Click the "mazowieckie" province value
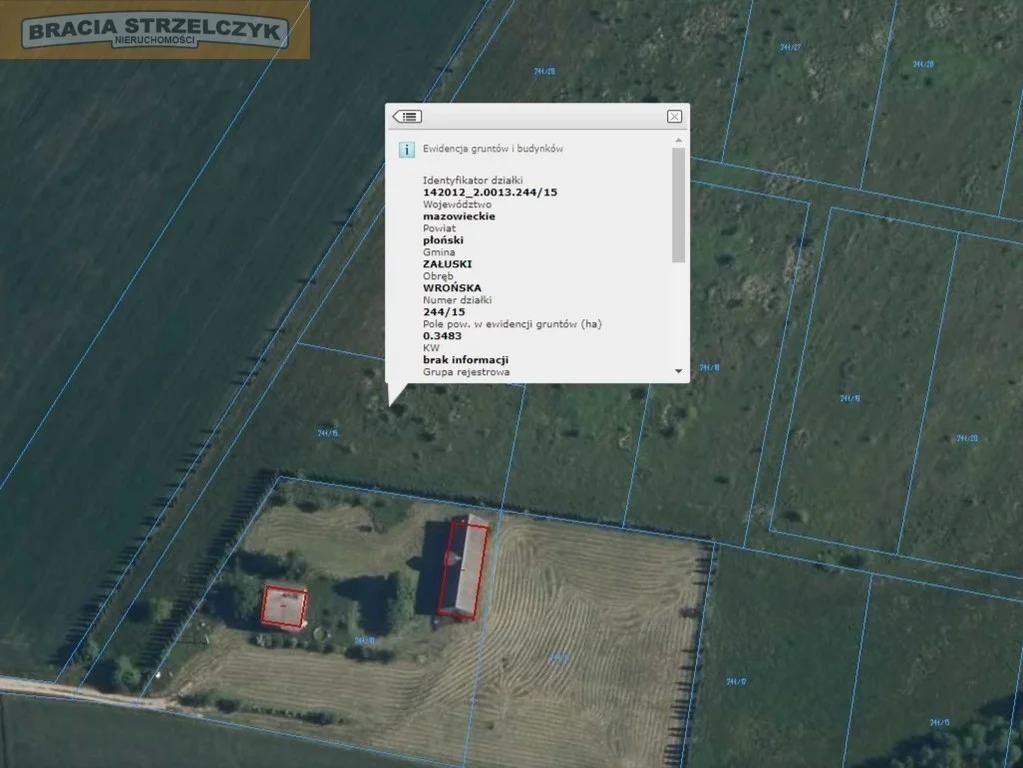Screen dimensions: 1023x768 [459, 216]
